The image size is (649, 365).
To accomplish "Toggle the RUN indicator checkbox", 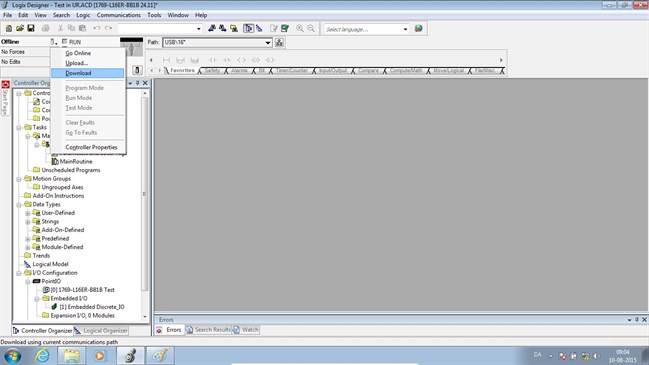I will tap(65, 42).
